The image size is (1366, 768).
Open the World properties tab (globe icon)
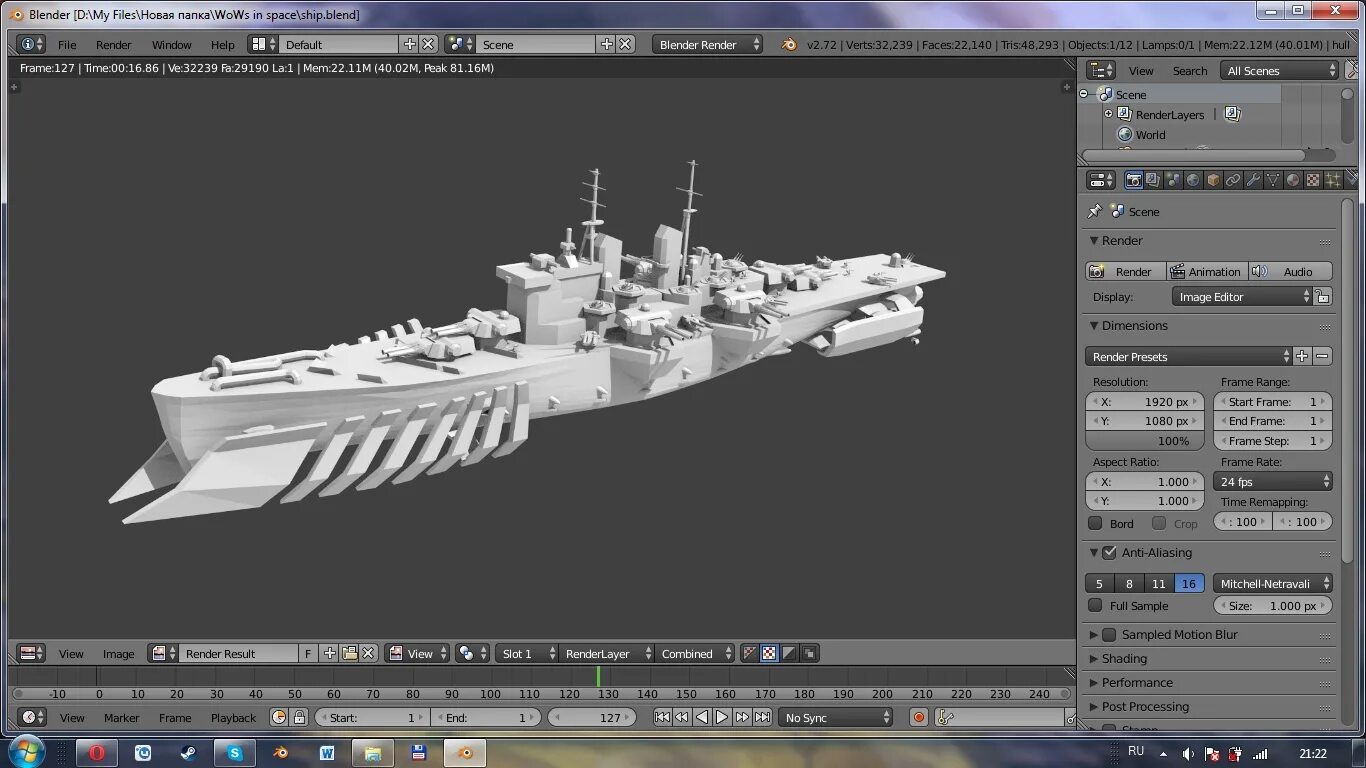click(x=1193, y=180)
